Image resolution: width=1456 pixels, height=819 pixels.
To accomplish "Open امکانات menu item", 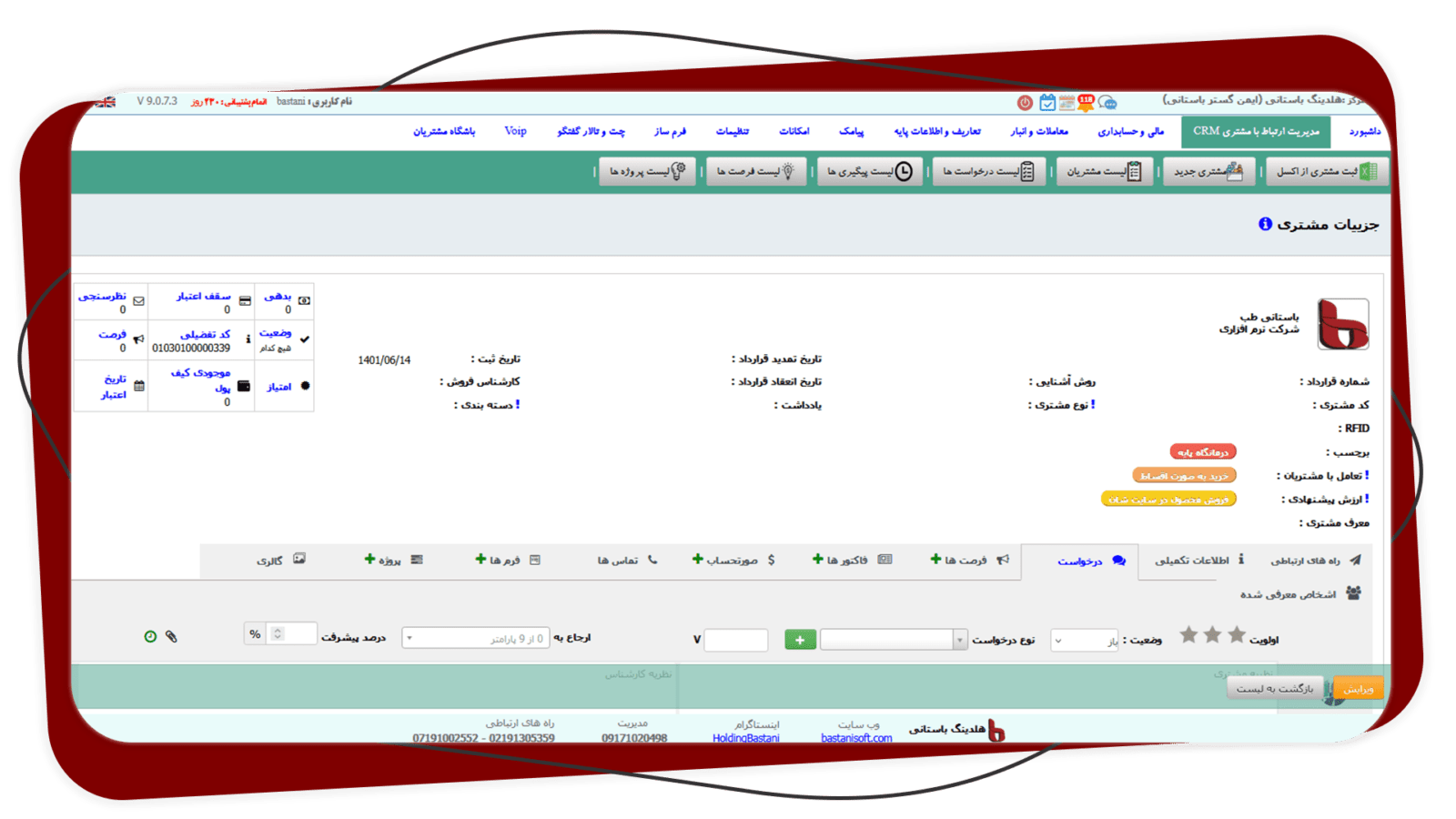I will pyautogui.click(x=794, y=132).
